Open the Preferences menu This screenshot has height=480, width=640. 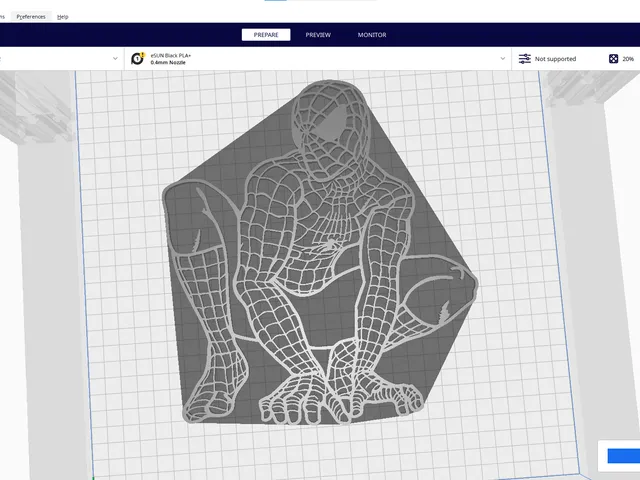[x=31, y=17]
